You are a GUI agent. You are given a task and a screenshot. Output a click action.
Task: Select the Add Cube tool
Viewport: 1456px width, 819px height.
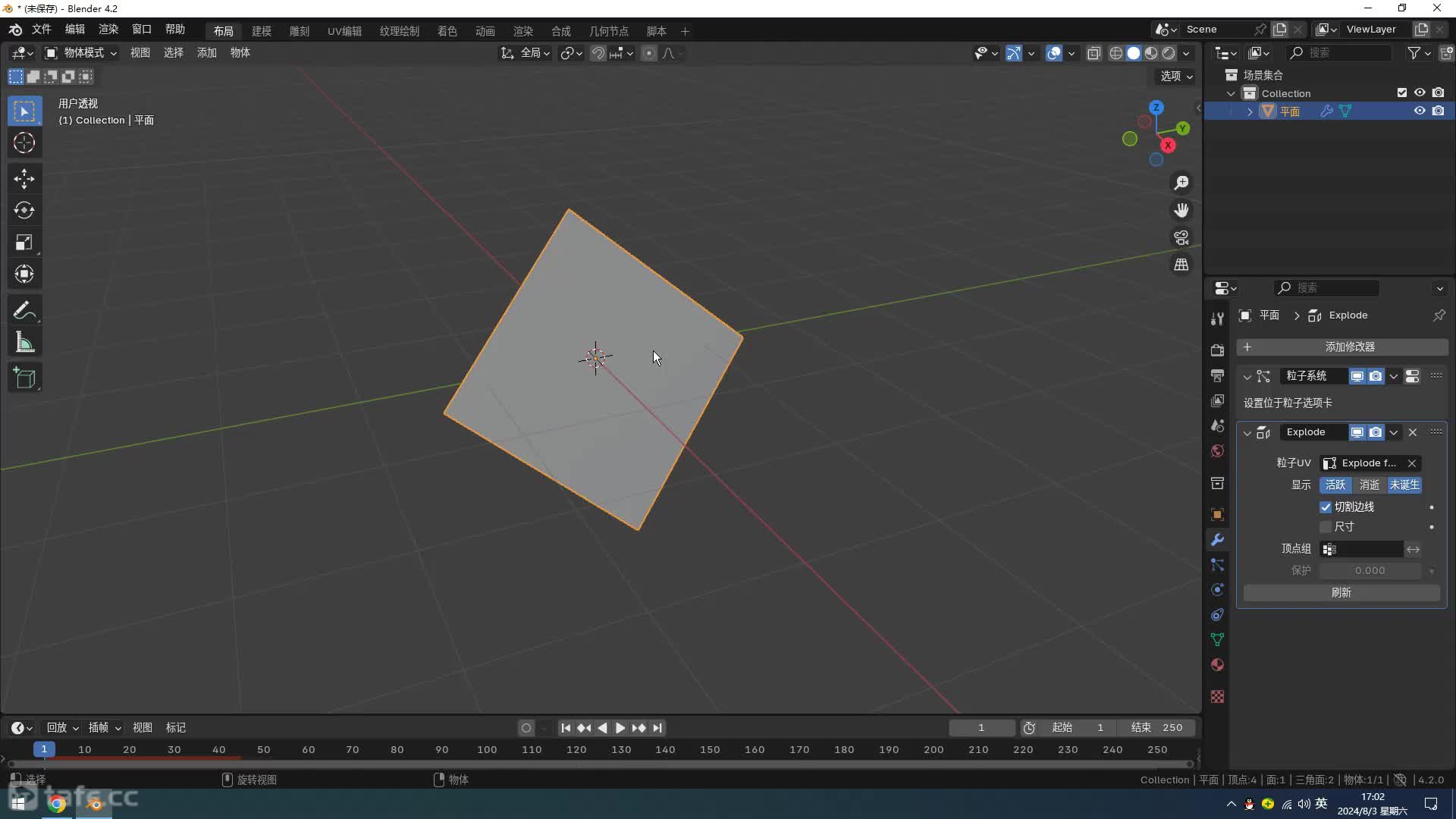(x=24, y=378)
